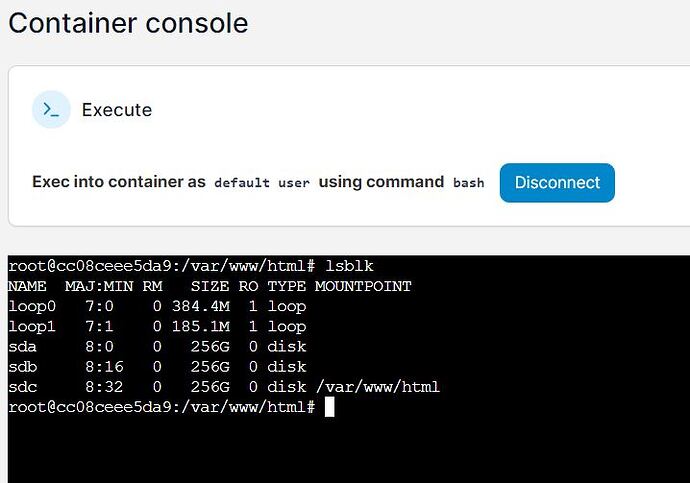Click the Execute section heading

(x=117, y=110)
